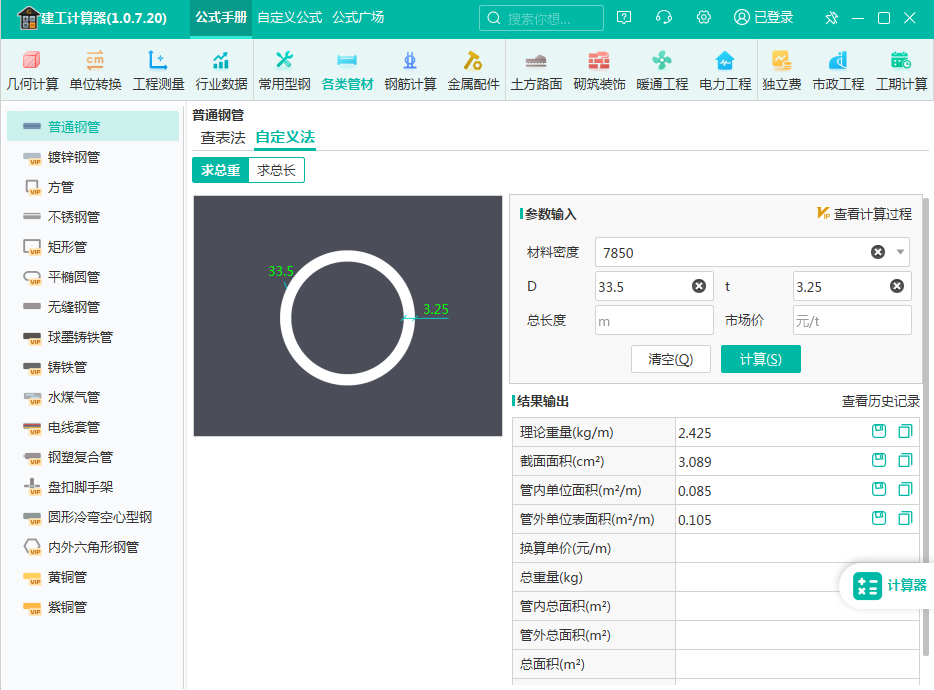Open the 土方路面 earthwork category

[536, 70]
